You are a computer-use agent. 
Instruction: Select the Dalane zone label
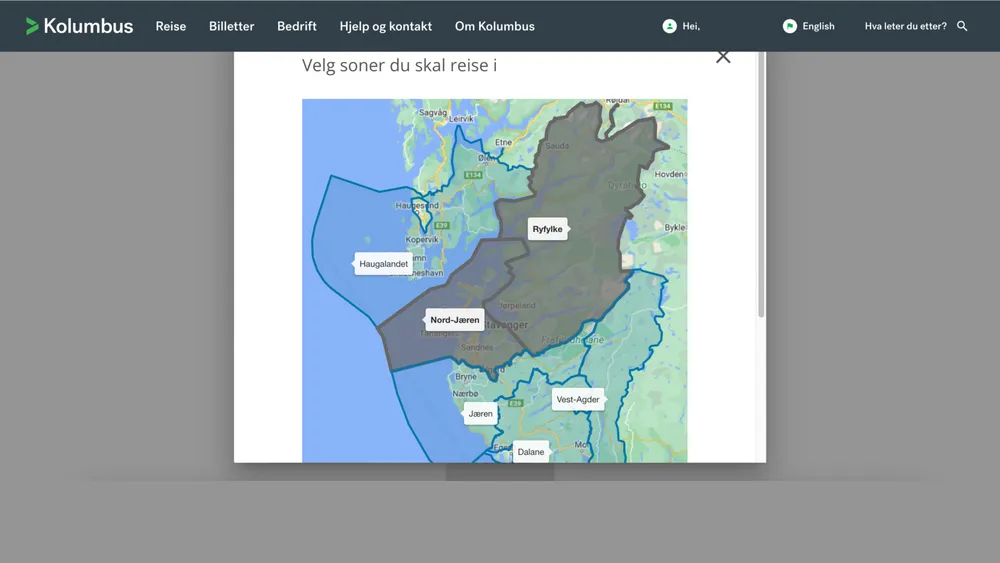(x=531, y=452)
